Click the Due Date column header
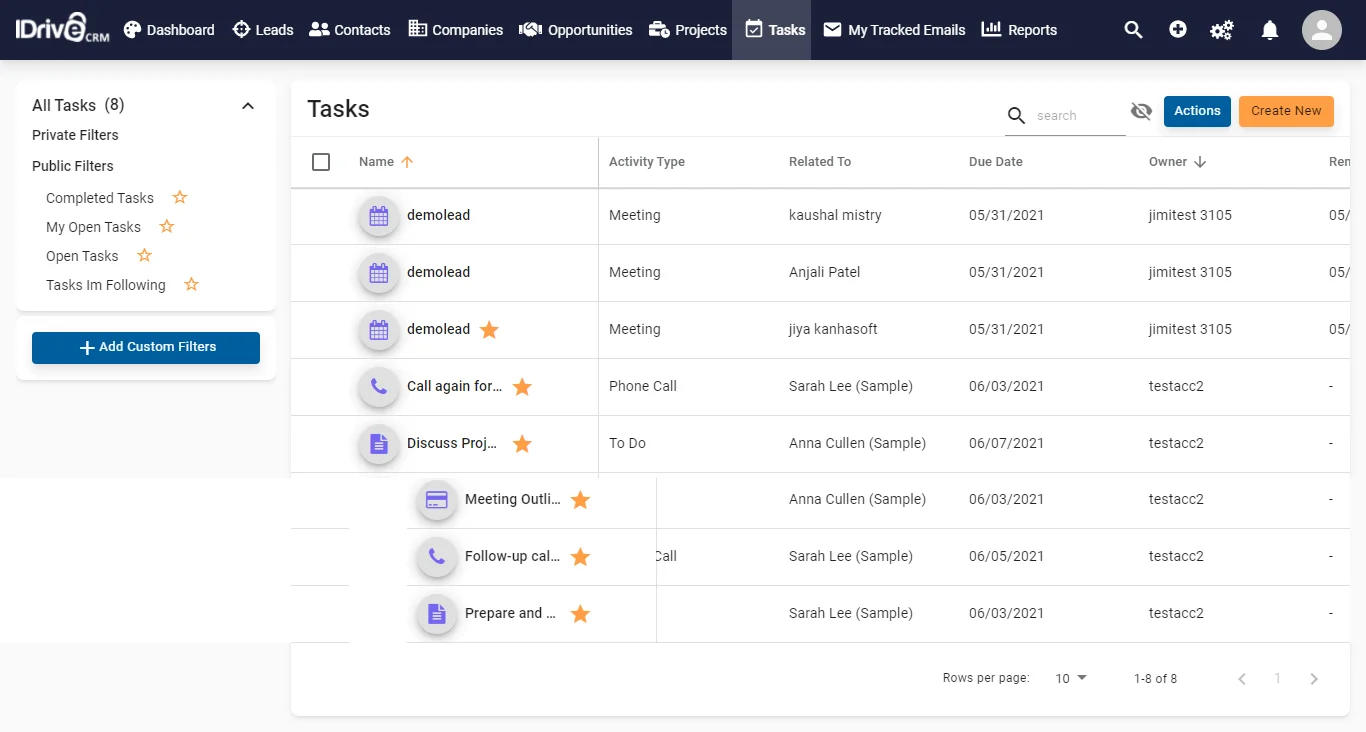This screenshot has width=1366, height=732. pos(996,162)
